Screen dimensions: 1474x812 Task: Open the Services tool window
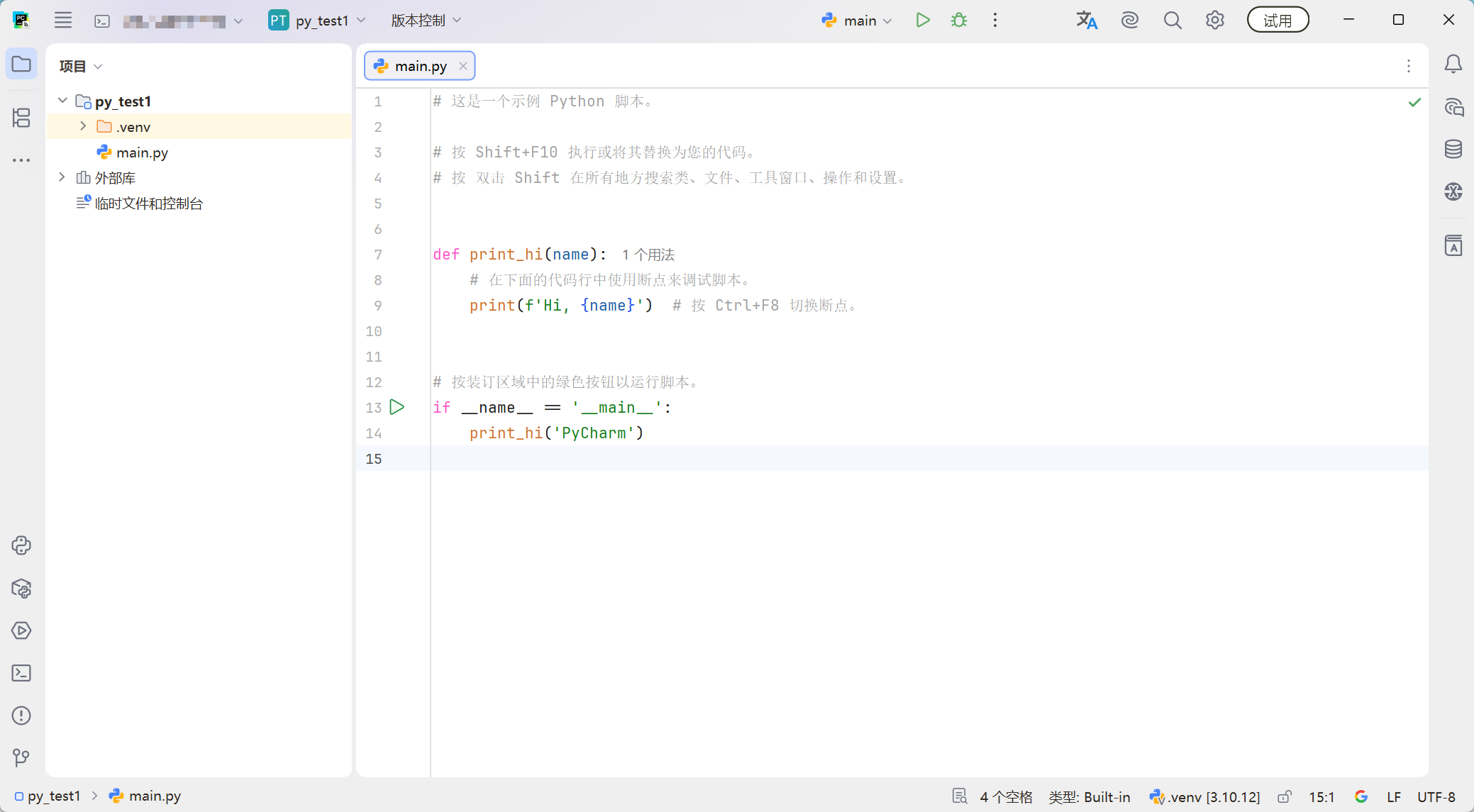click(21, 630)
